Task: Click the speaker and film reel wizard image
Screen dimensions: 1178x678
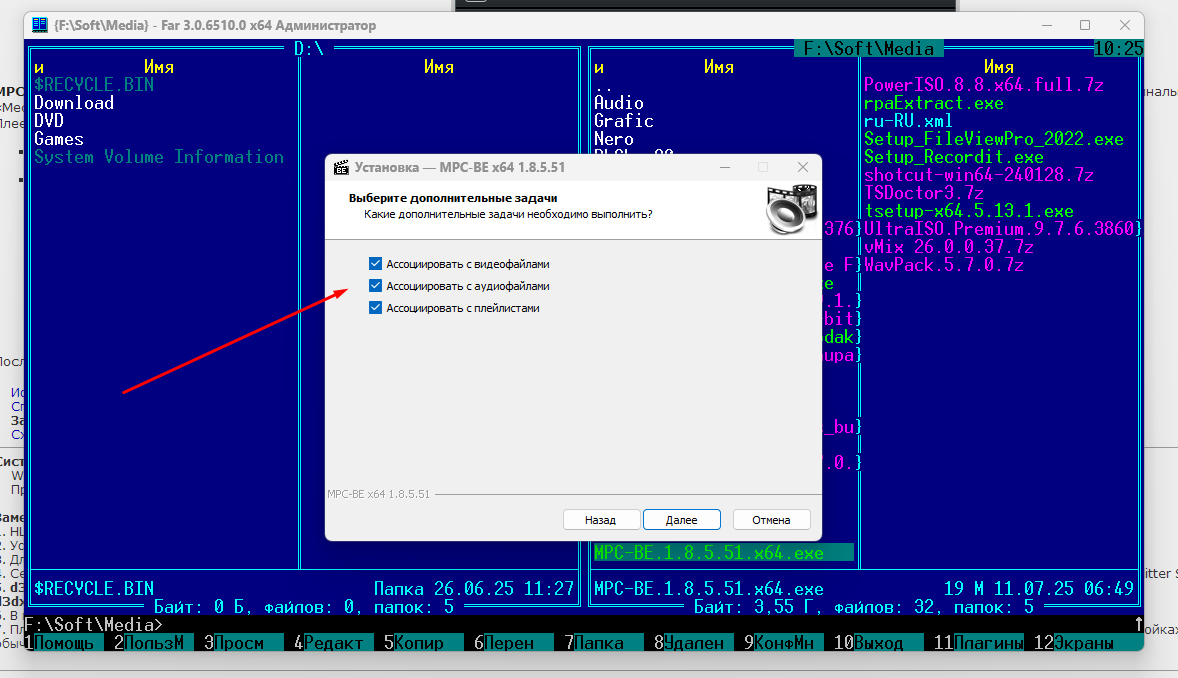Action: [x=791, y=209]
